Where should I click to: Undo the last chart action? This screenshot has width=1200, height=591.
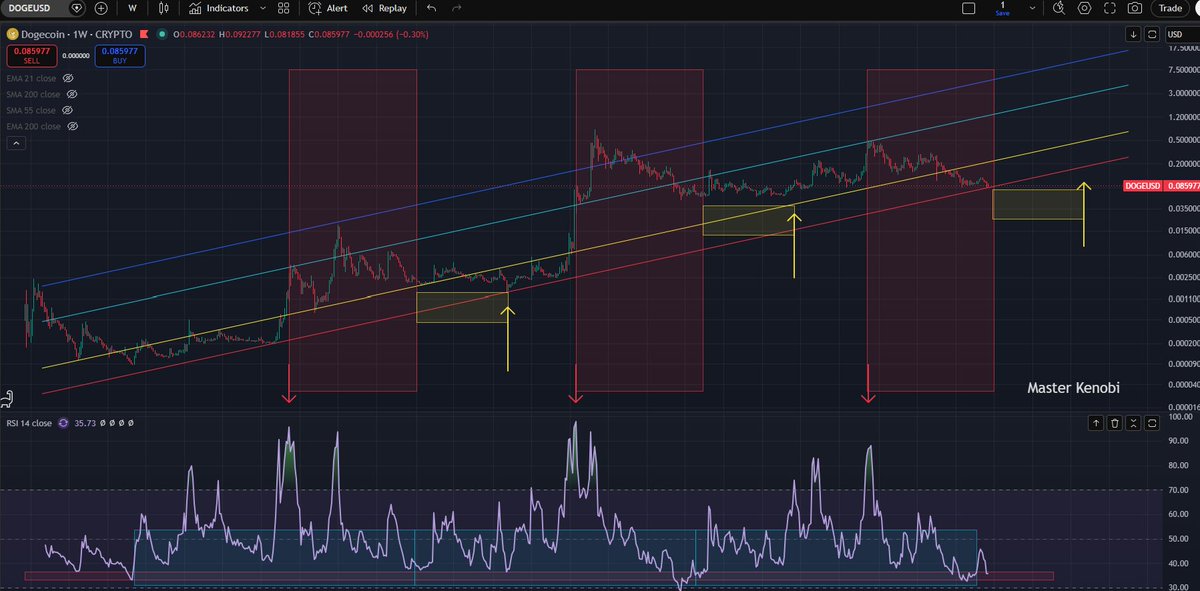[432, 8]
